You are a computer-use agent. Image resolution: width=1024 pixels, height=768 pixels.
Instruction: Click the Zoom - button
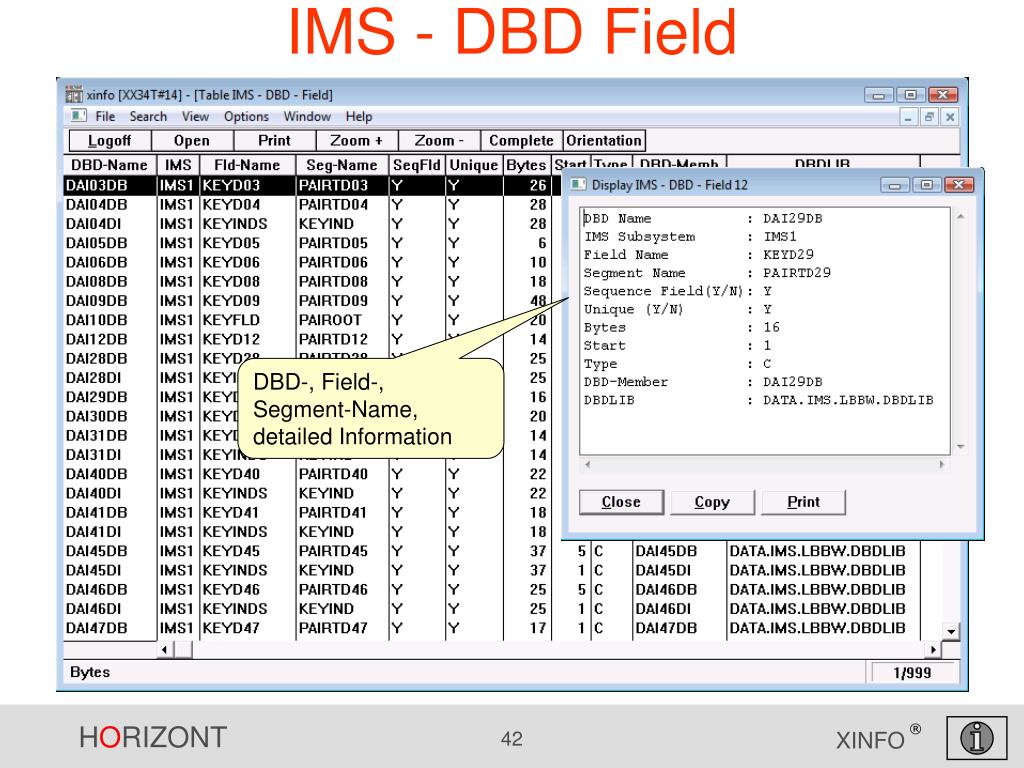[439, 140]
